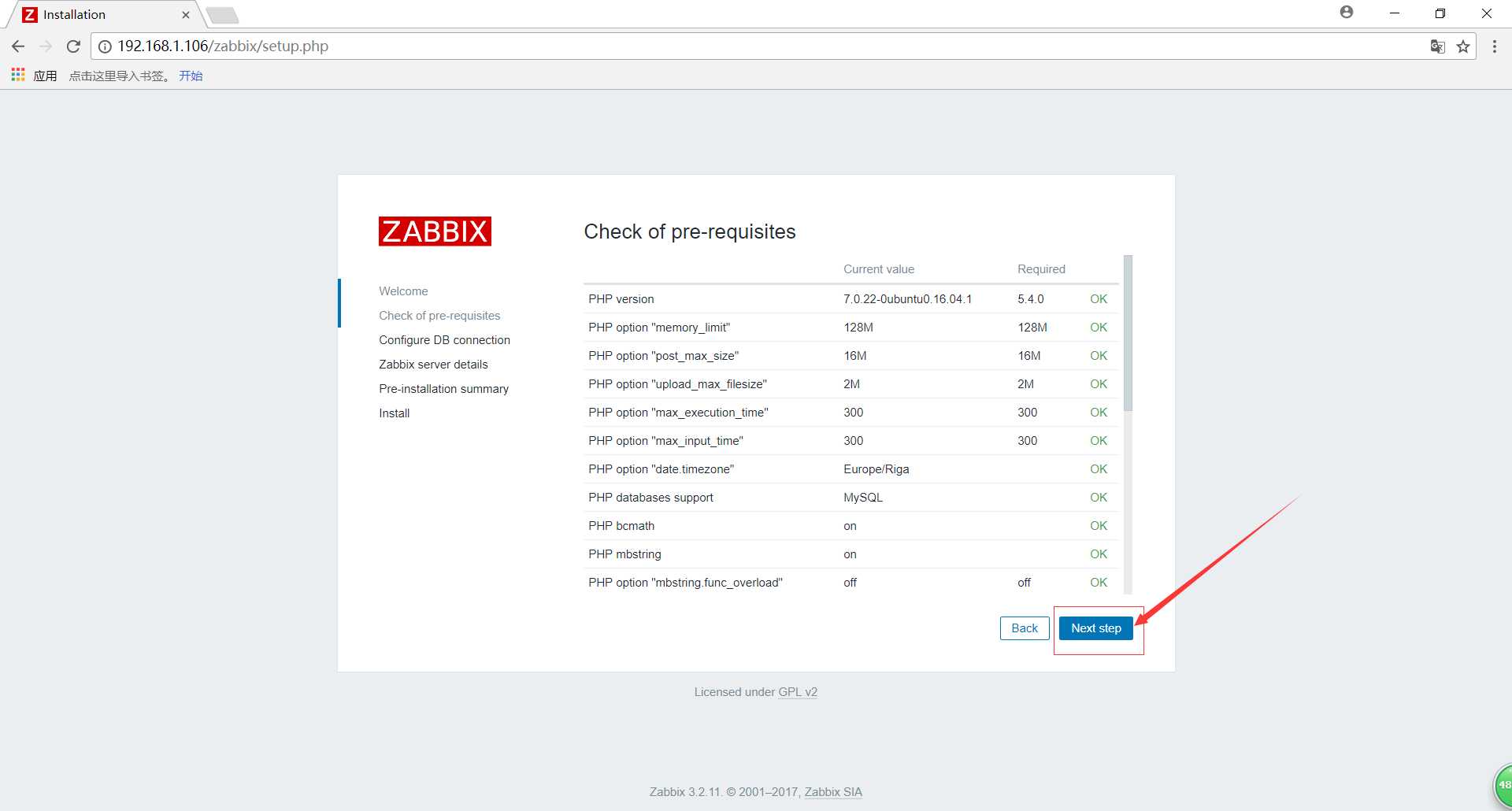1512x811 pixels.
Task: Reload the page with refresh icon
Action: pos(73,46)
